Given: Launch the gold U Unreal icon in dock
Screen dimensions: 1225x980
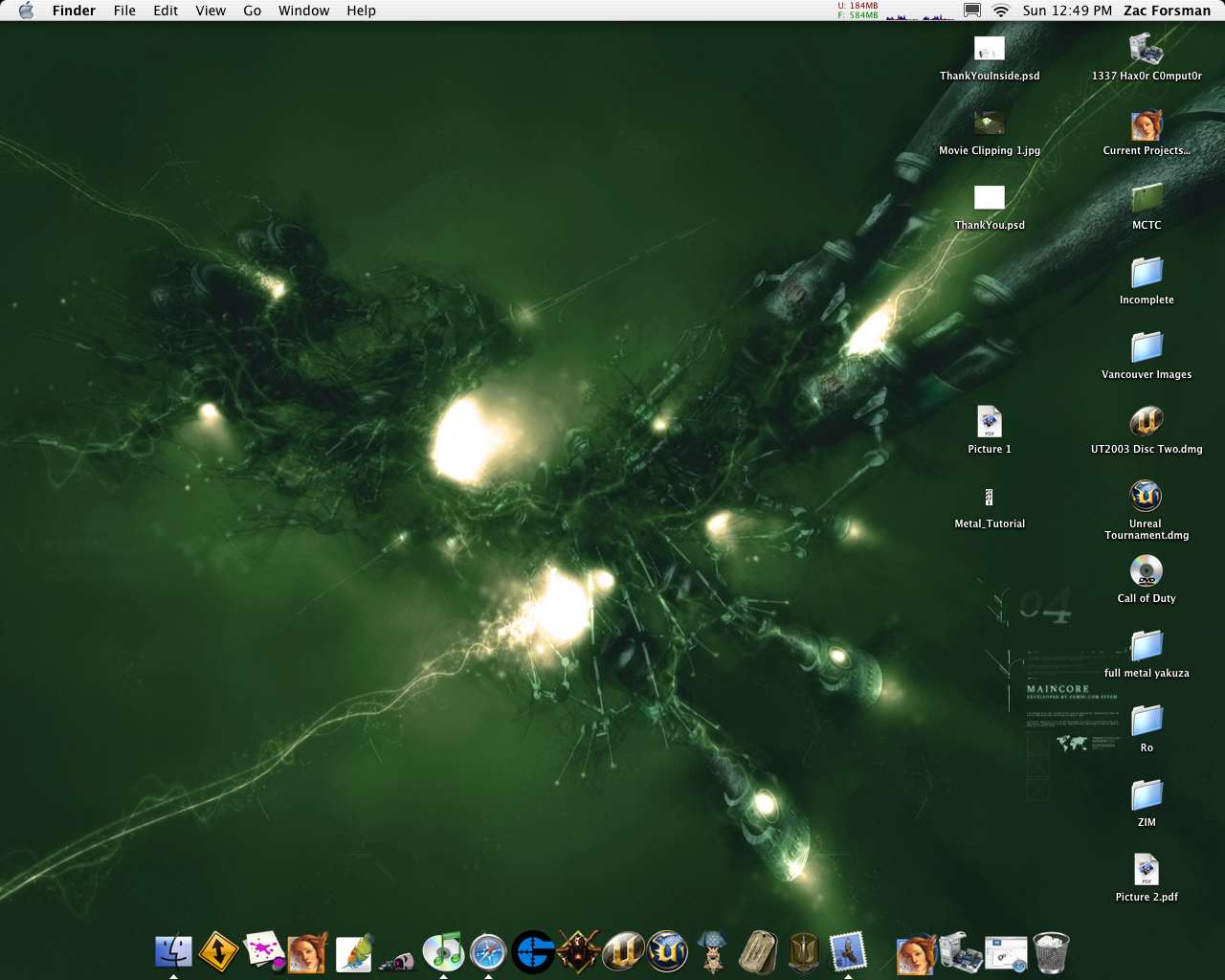Looking at the screenshot, I should (x=623, y=951).
